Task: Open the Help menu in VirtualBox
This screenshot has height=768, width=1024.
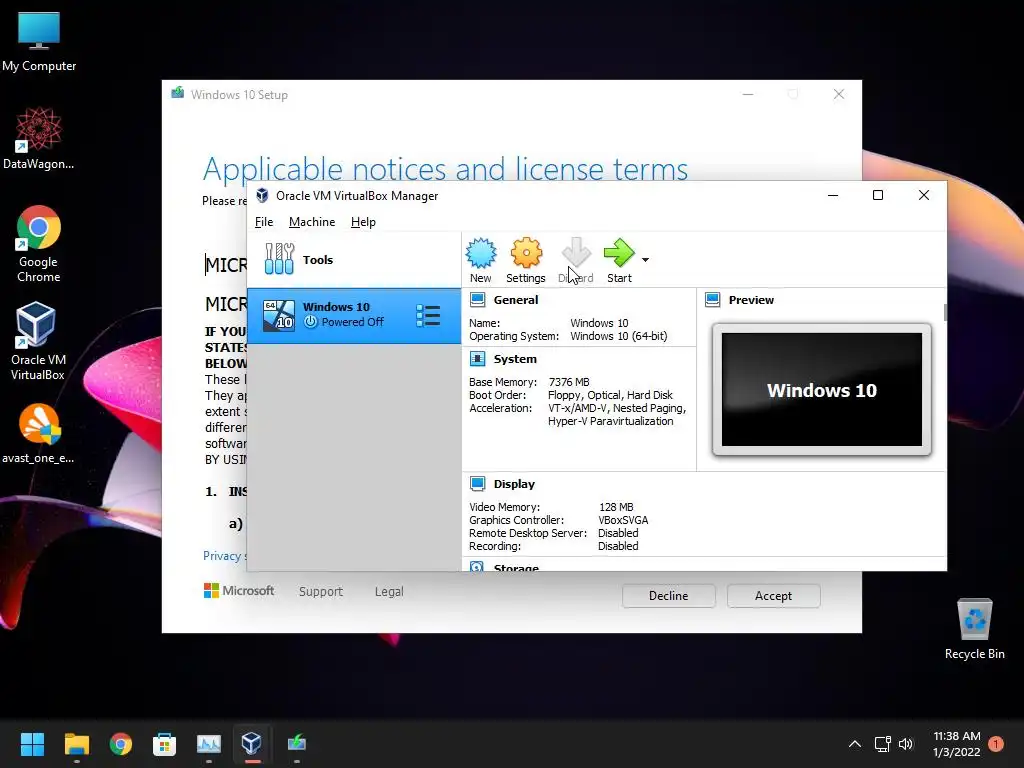Action: (363, 222)
